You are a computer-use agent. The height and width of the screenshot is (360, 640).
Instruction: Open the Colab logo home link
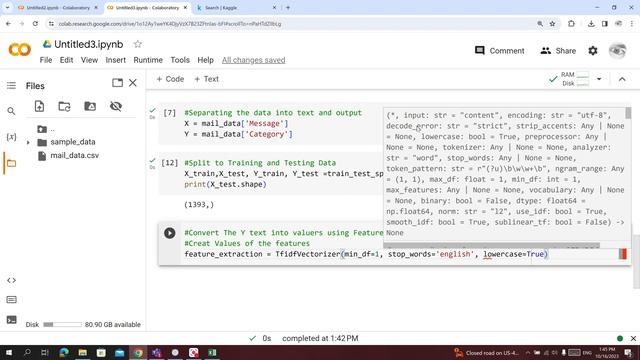(19, 50)
